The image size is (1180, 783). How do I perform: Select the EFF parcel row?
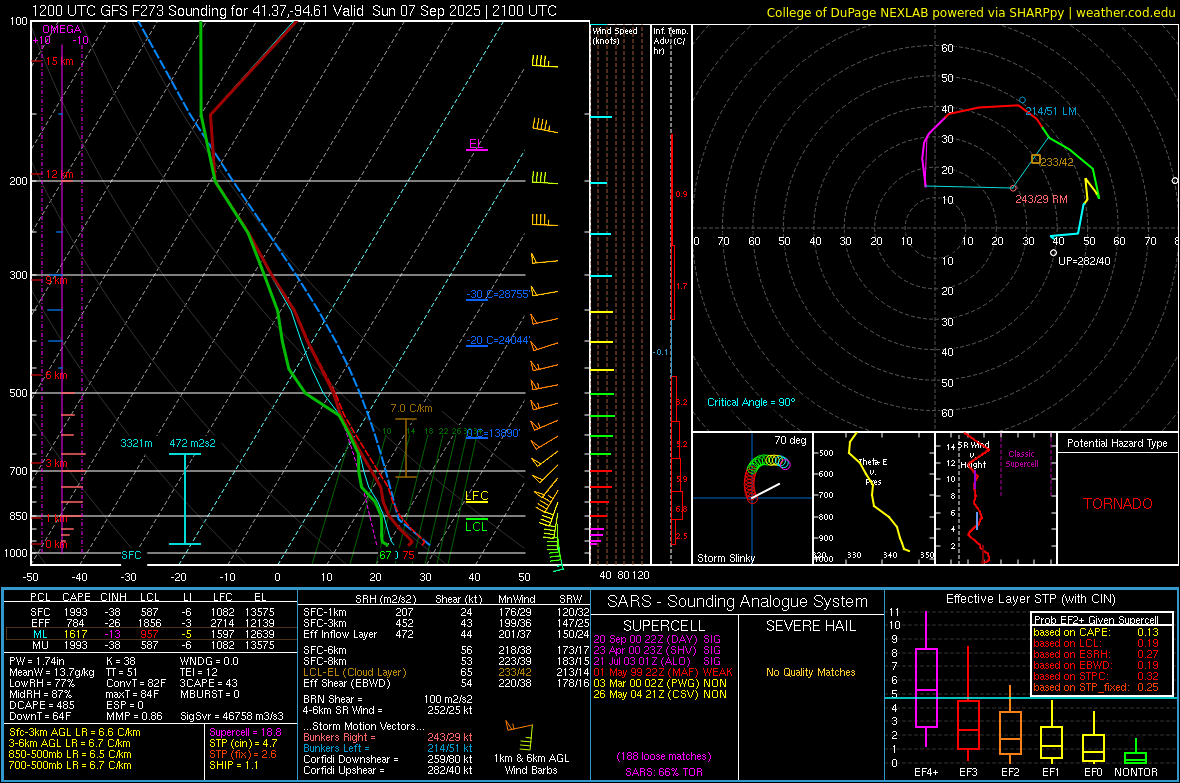point(151,623)
